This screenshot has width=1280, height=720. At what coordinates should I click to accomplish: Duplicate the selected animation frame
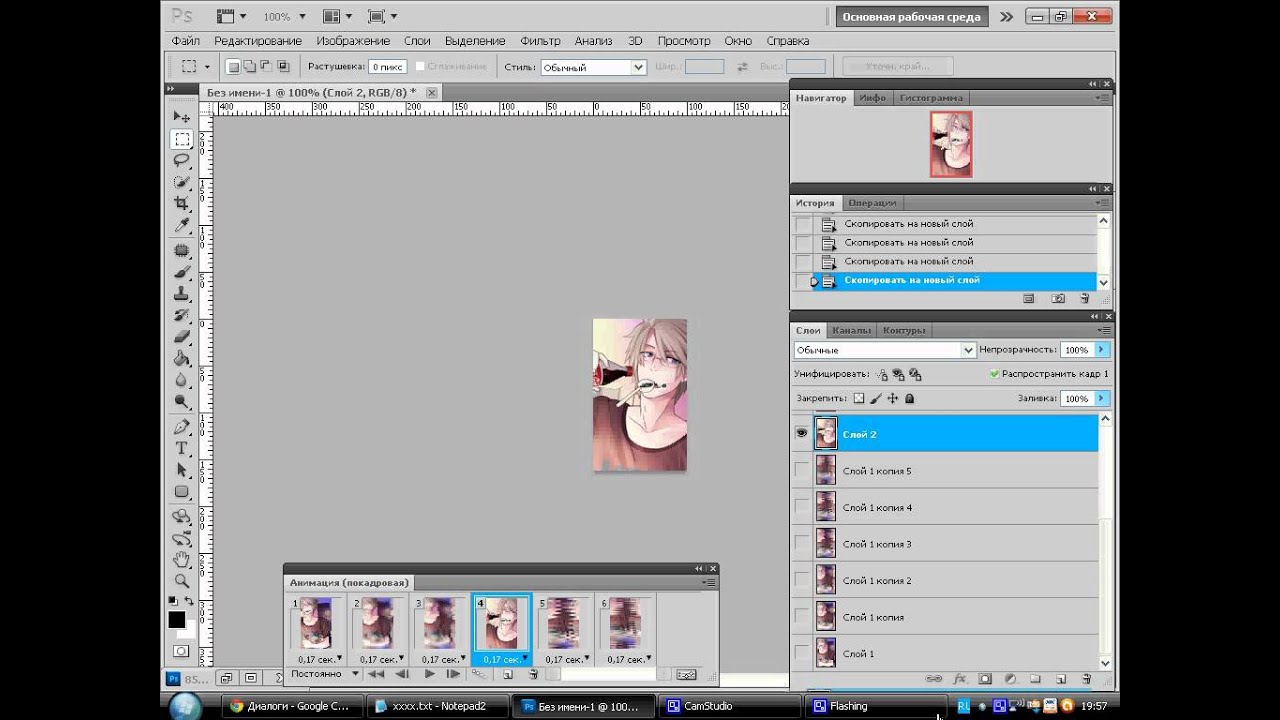point(508,675)
